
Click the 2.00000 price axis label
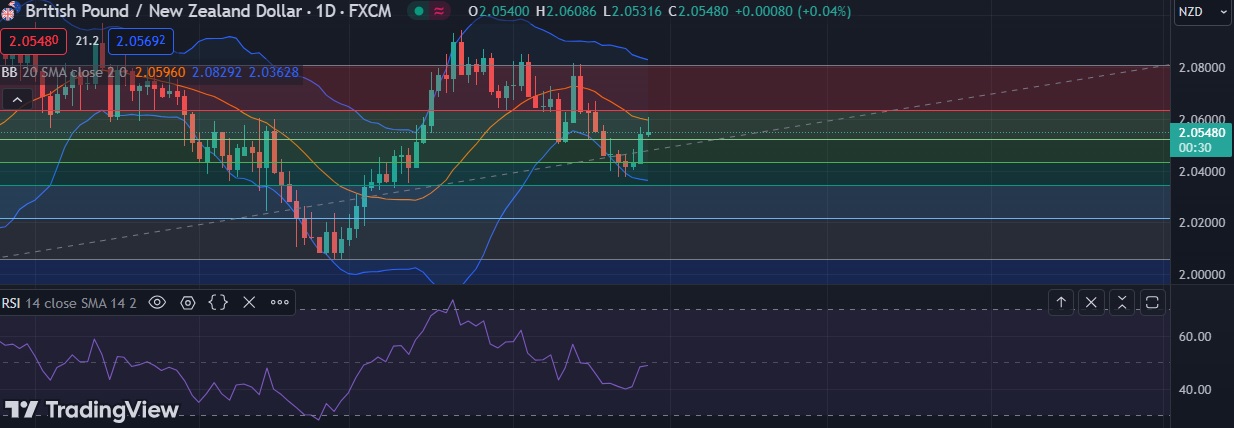click(1201, 274)
